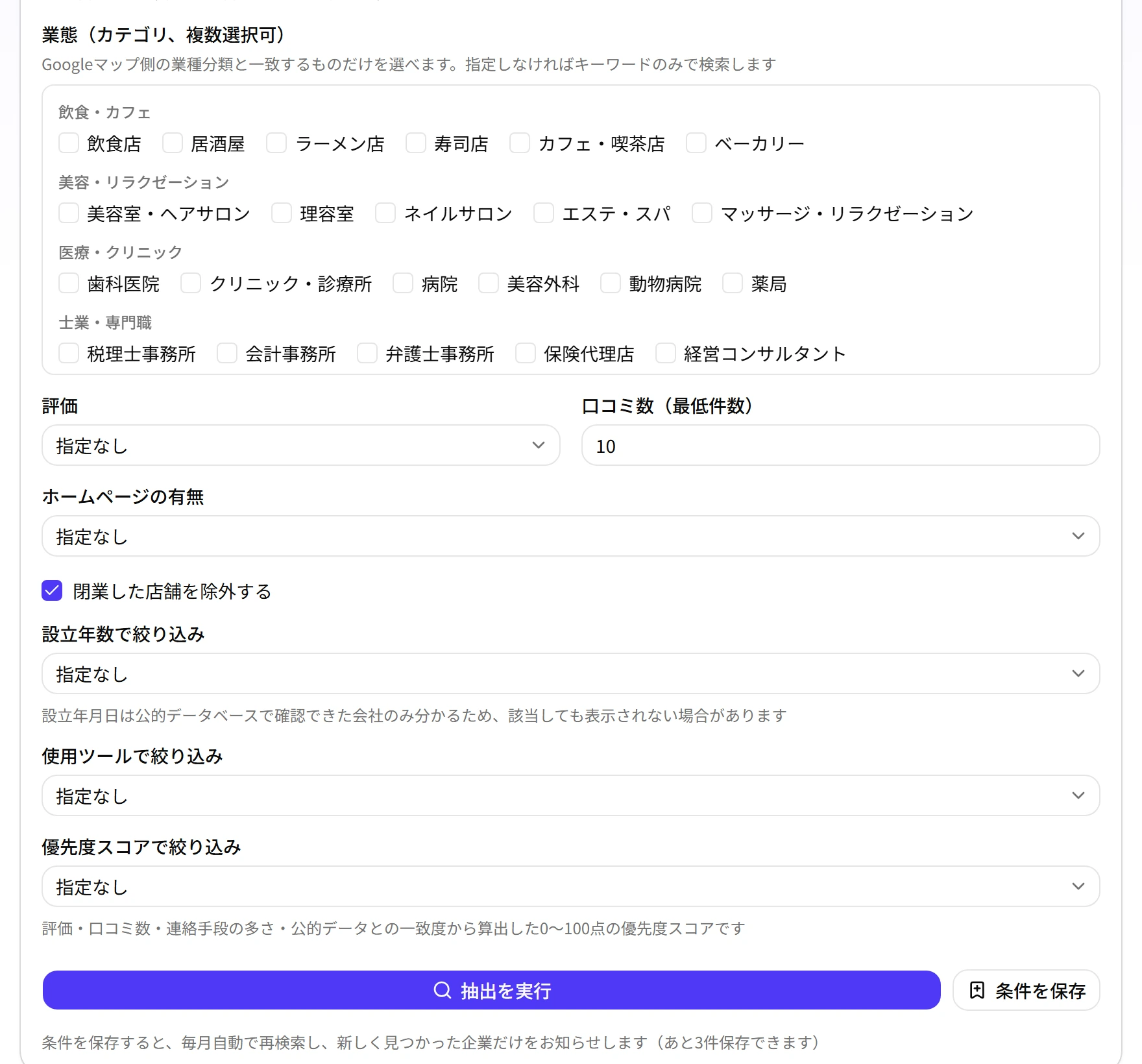1142x1064 pixels.
Task: Tick the 美容室・ヘアサロン checkbox
Action: (x=69, y=213)
